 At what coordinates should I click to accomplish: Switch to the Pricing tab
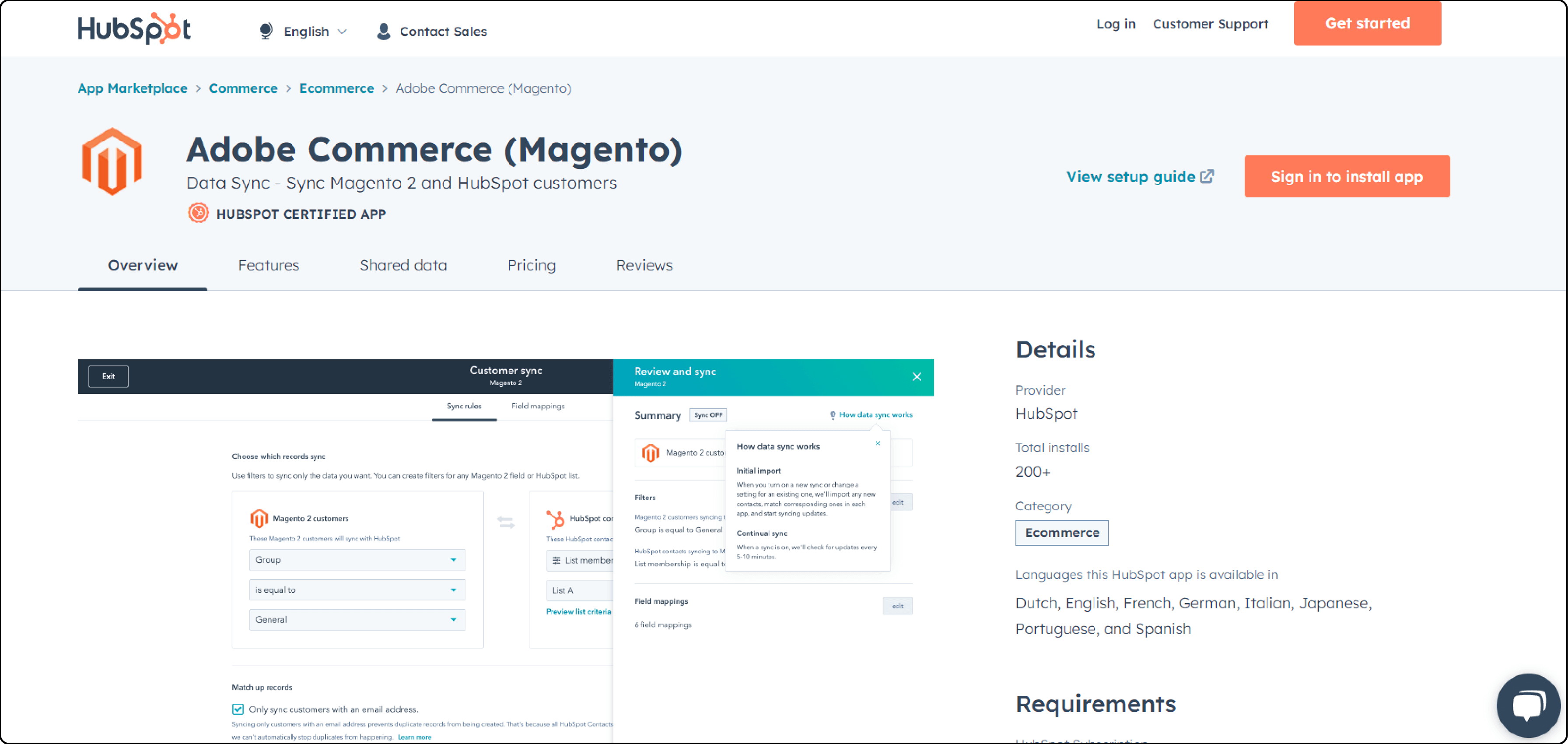click(532, 266)
